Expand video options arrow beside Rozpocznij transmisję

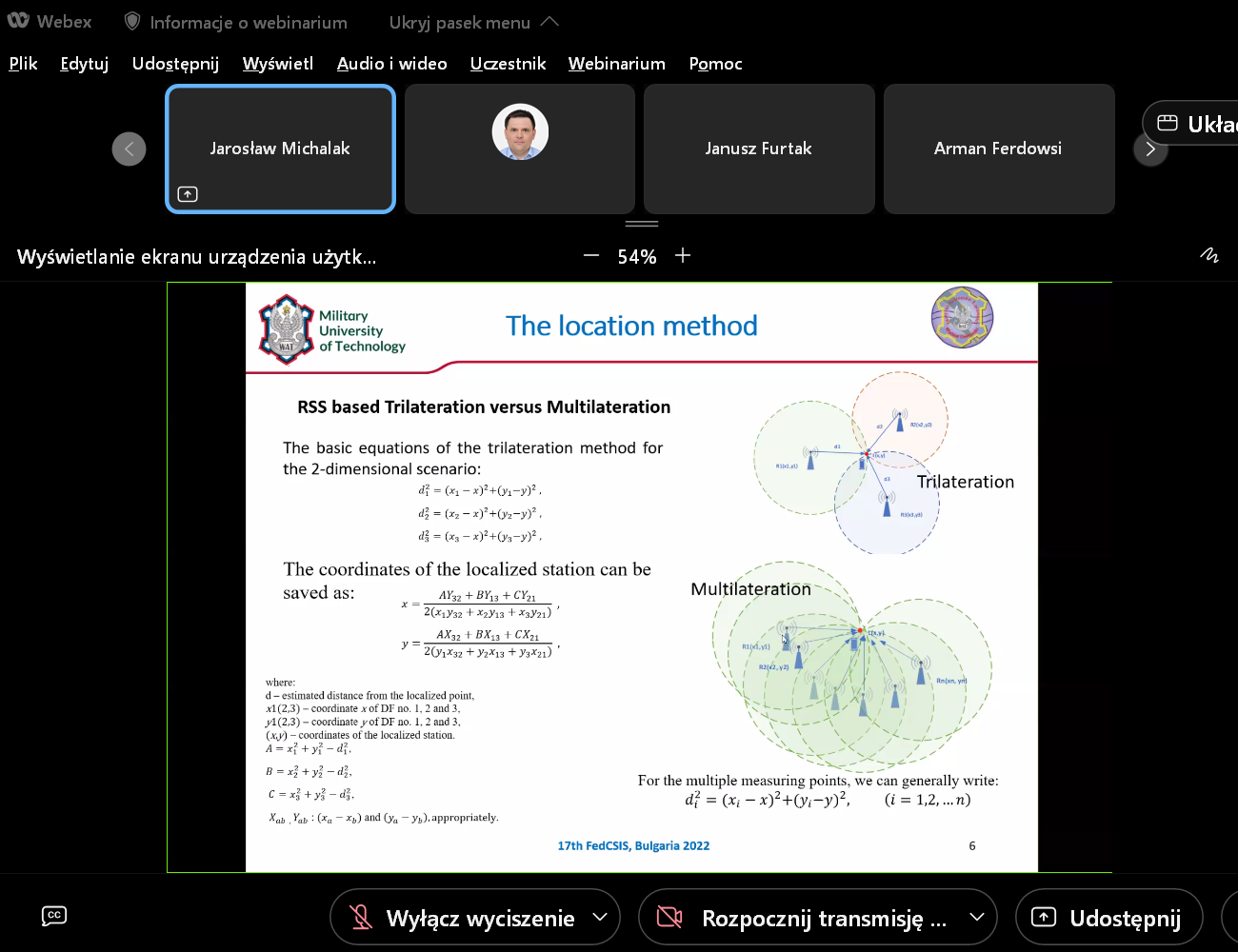coord(976,918)
